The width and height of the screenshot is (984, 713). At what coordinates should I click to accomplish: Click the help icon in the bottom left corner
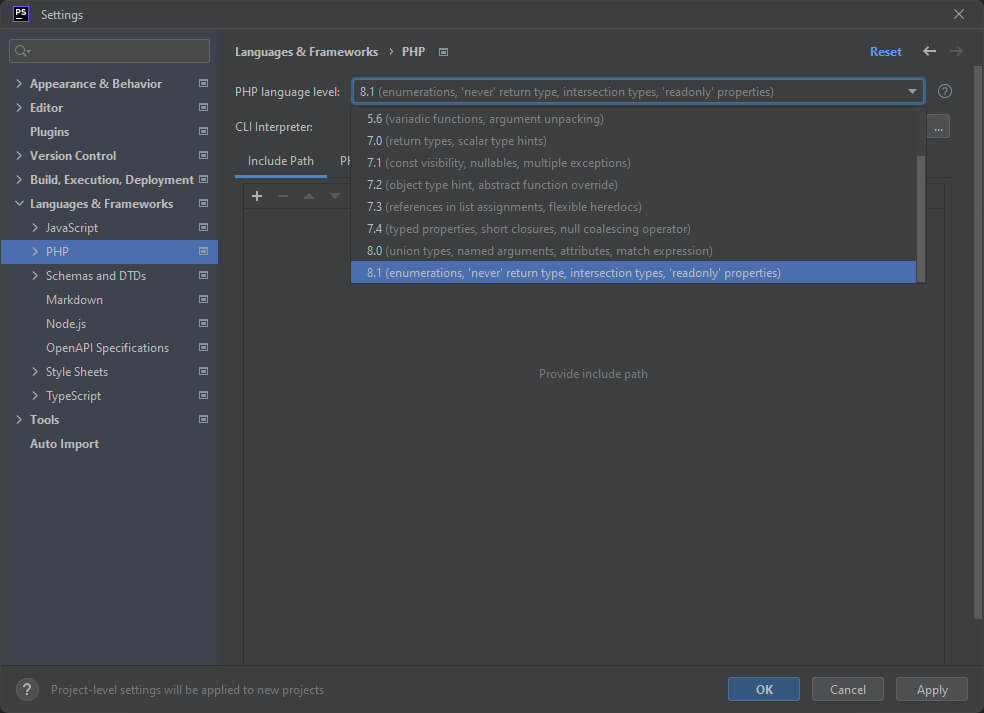click(26, 689)
